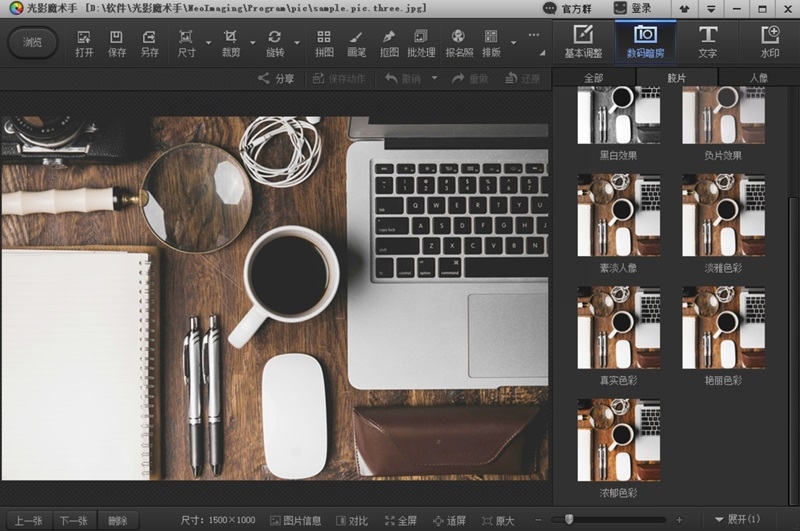Toggle 对比 (Compare) view in status bar
The height and width of the screenshot is (531, 800).
[x=351, y=520]
